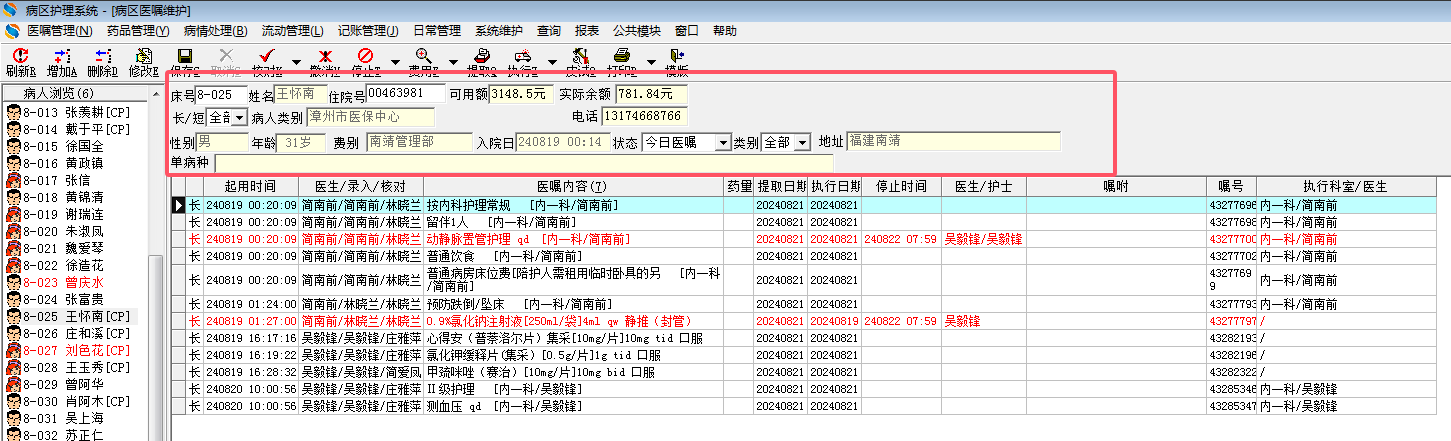Open the dropdown arrow next to 费用F
The image size is (1451, 441).
pos(453,62)
